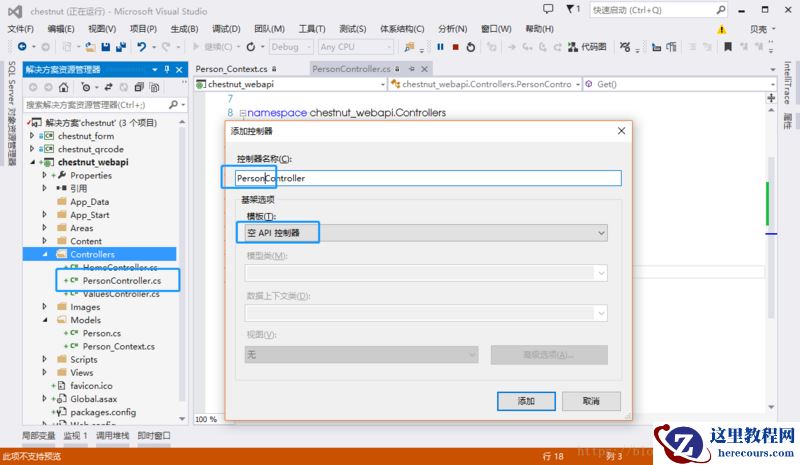Open the Get() member dropdown
800x465 pixels.
point(680,84)
